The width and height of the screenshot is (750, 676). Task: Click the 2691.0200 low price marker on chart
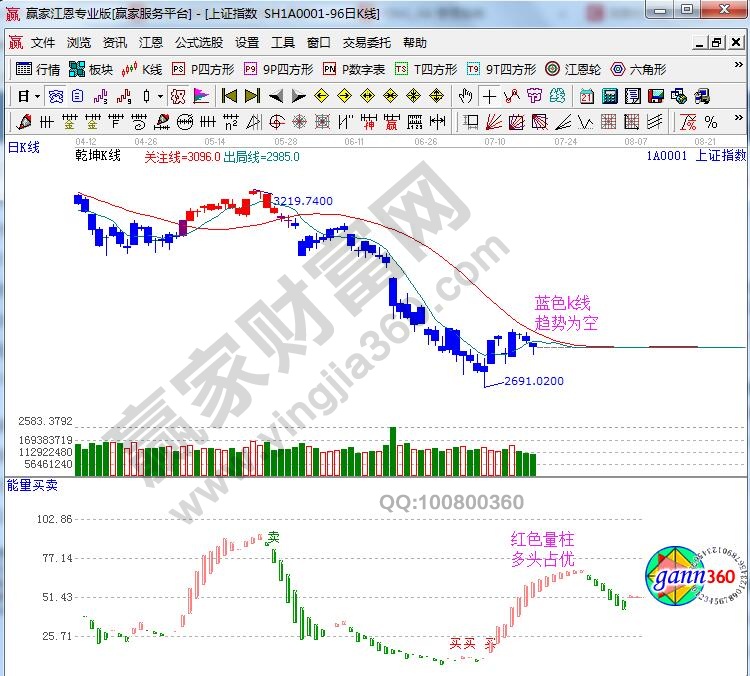tap(533, 381)
